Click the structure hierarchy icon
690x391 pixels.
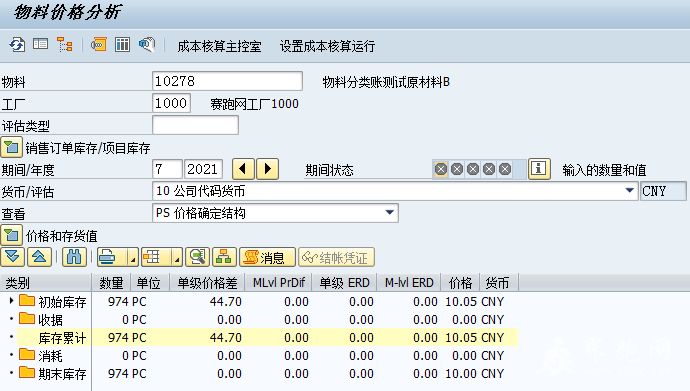click(x=224, y=257)
